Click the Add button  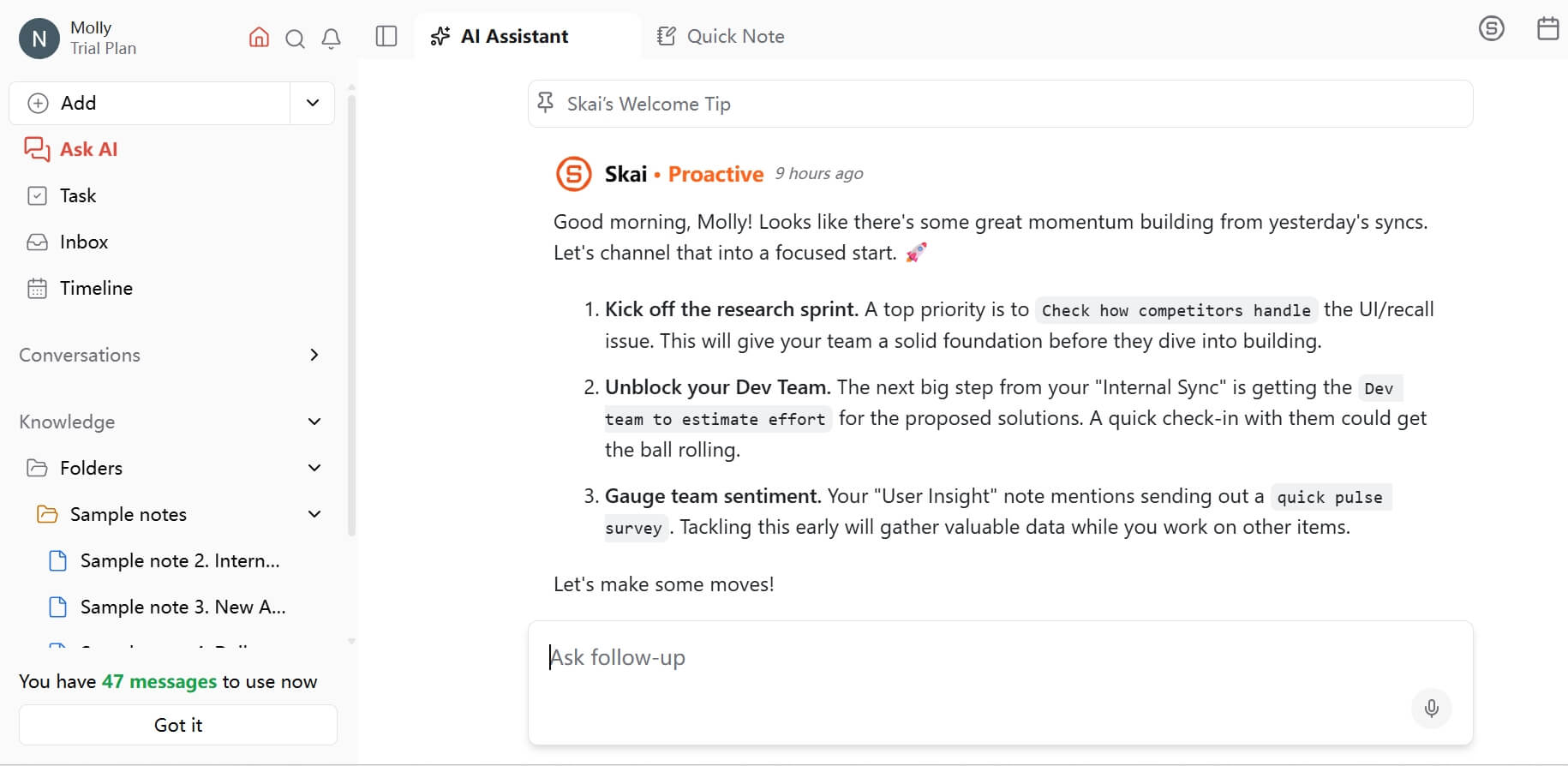point(150,103)
